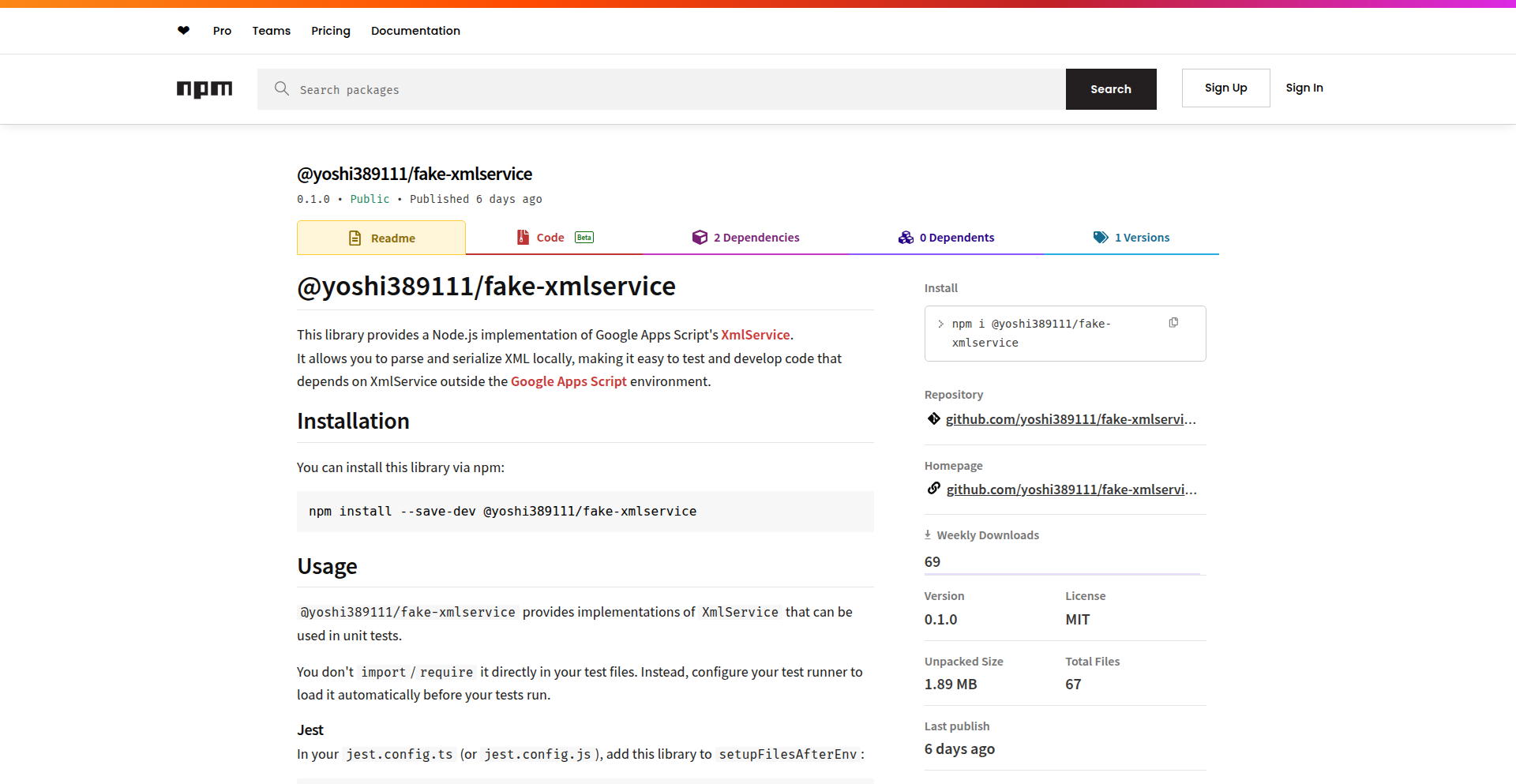The width and height of the screenshot is (1516, 784).
Task: Open the Pro menu item
Action: [222, 31]
